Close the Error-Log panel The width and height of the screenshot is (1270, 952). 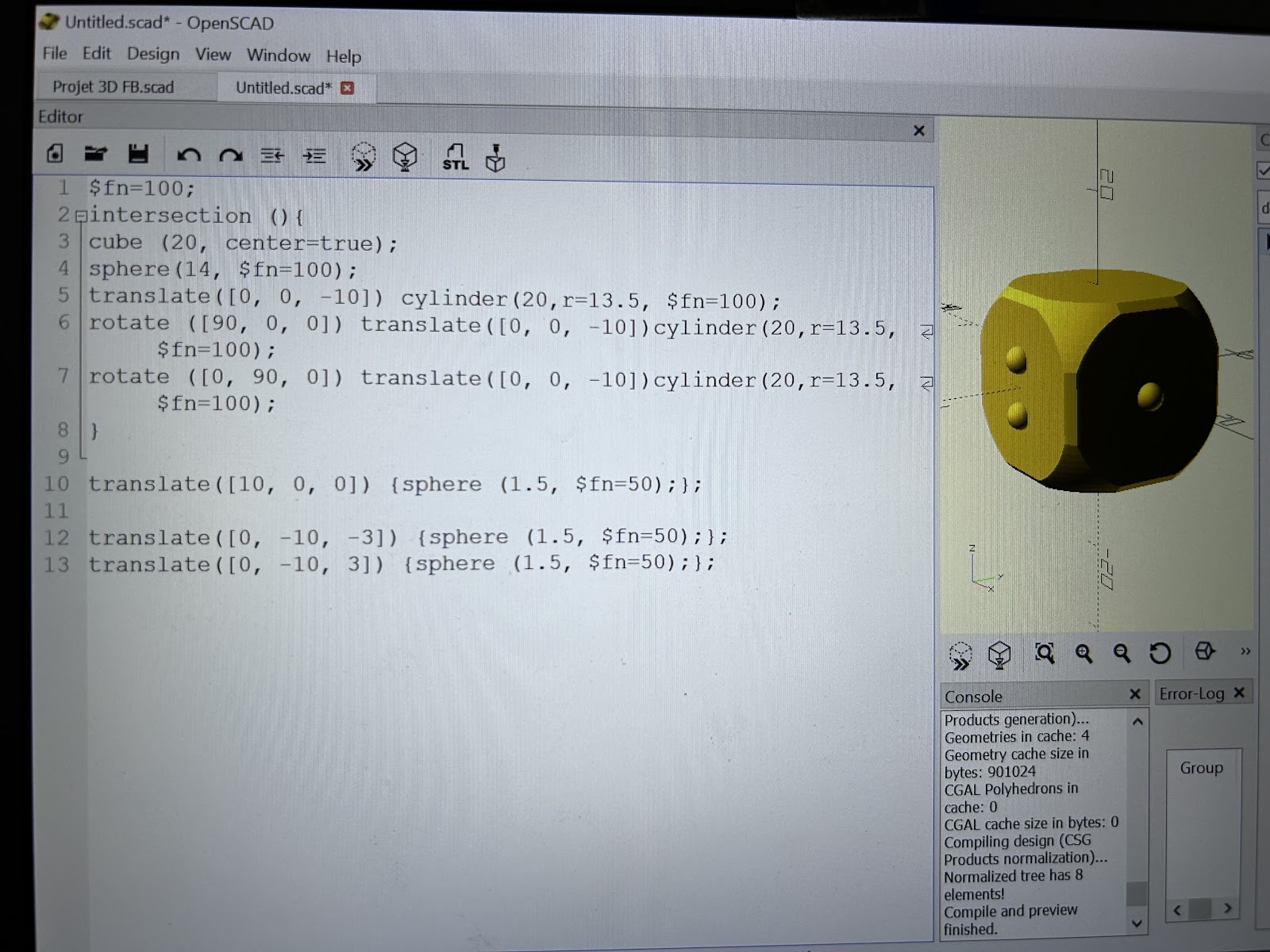pyautogui.click(x=1239, y=693)
